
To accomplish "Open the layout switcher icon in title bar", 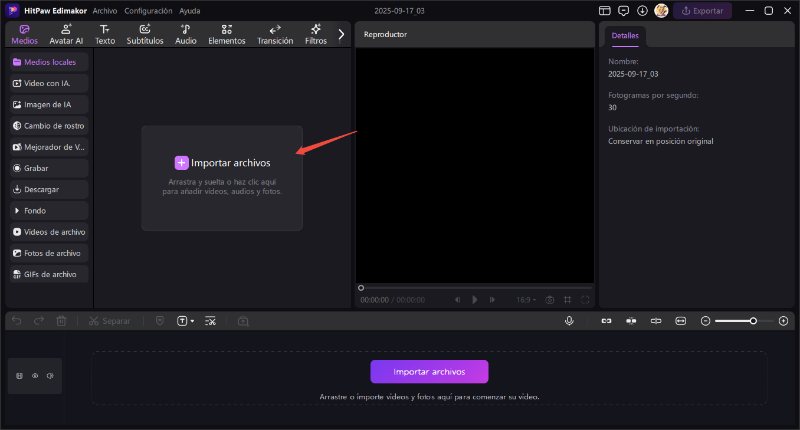I will tap(605, 11).
